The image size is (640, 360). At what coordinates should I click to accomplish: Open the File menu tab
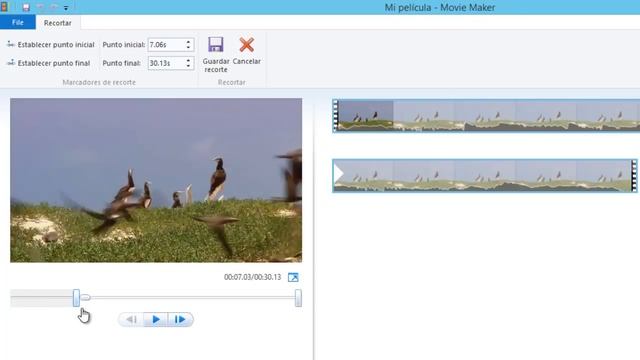click(x=18, y=22)
